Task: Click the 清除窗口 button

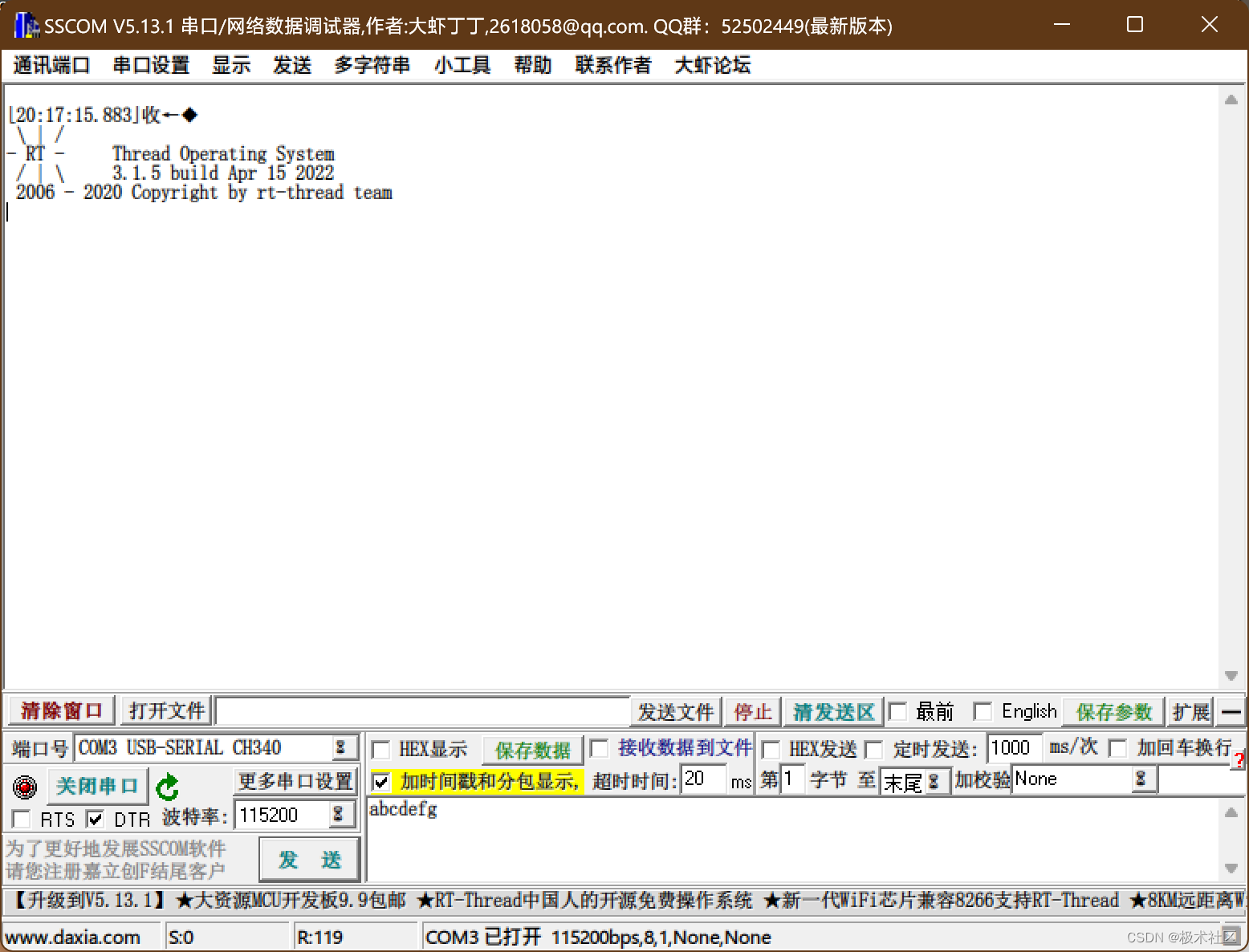Action: click(x=61, y=711)
